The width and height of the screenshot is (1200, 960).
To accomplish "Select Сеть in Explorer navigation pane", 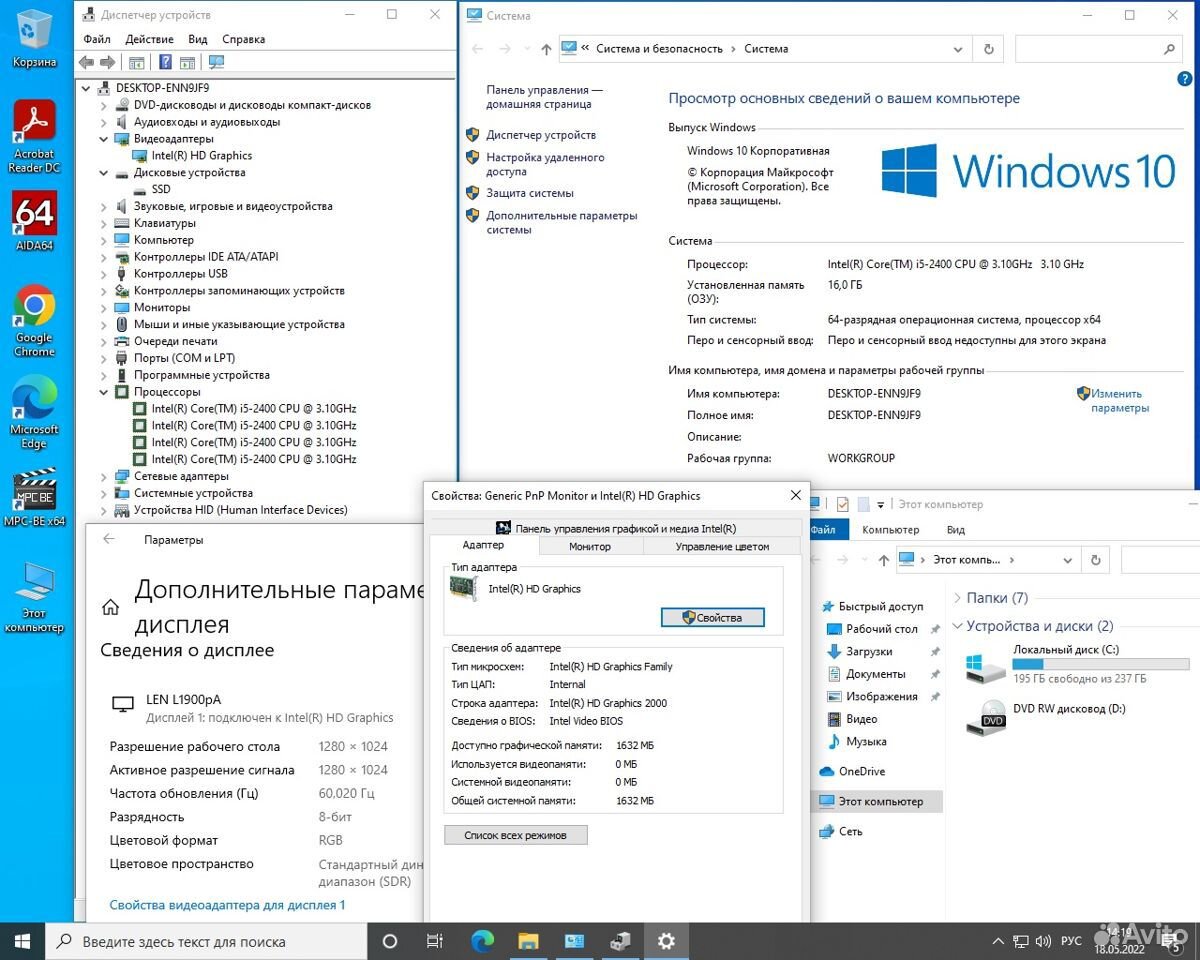I will tap(850, 831).
